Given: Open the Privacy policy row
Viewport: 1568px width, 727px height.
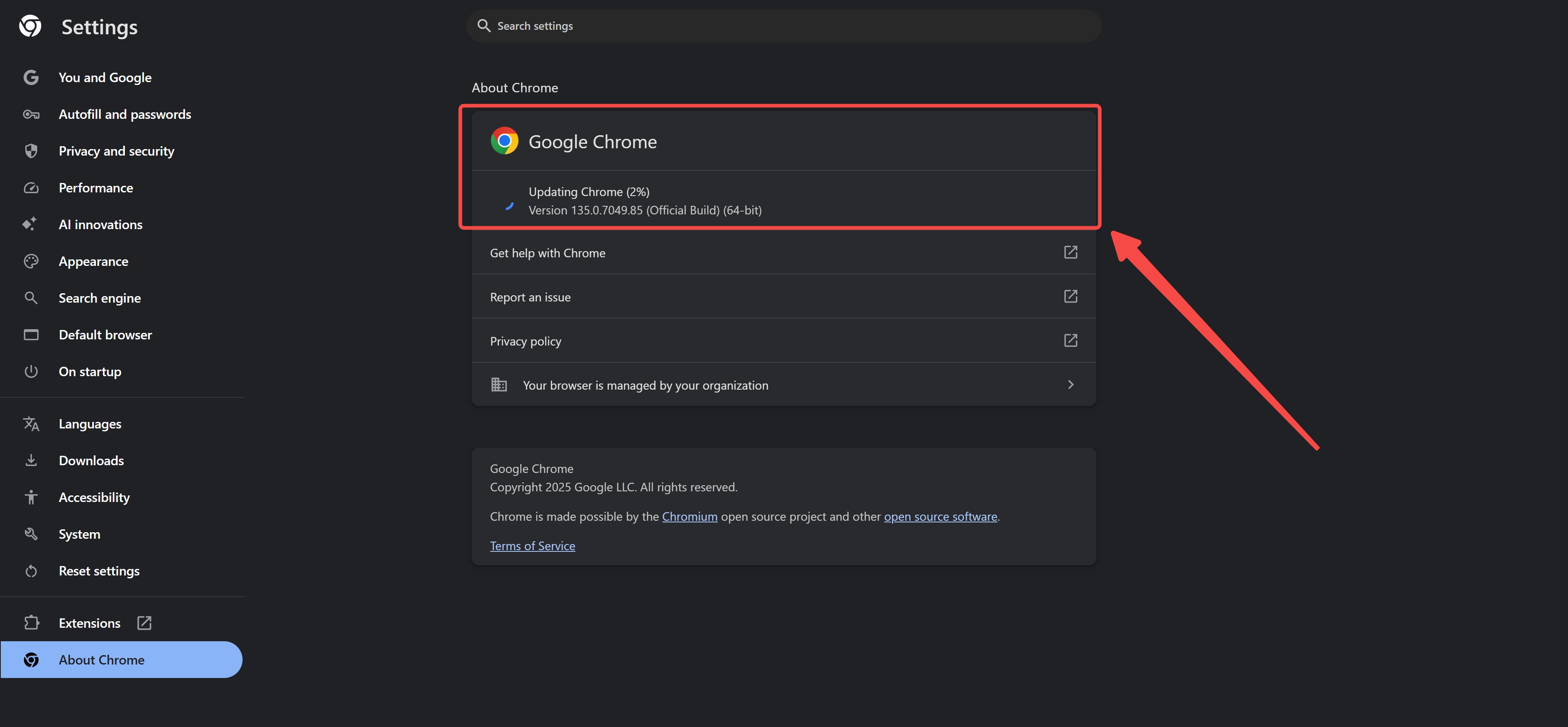Looking at the screenshot, I should coord(784,340).
